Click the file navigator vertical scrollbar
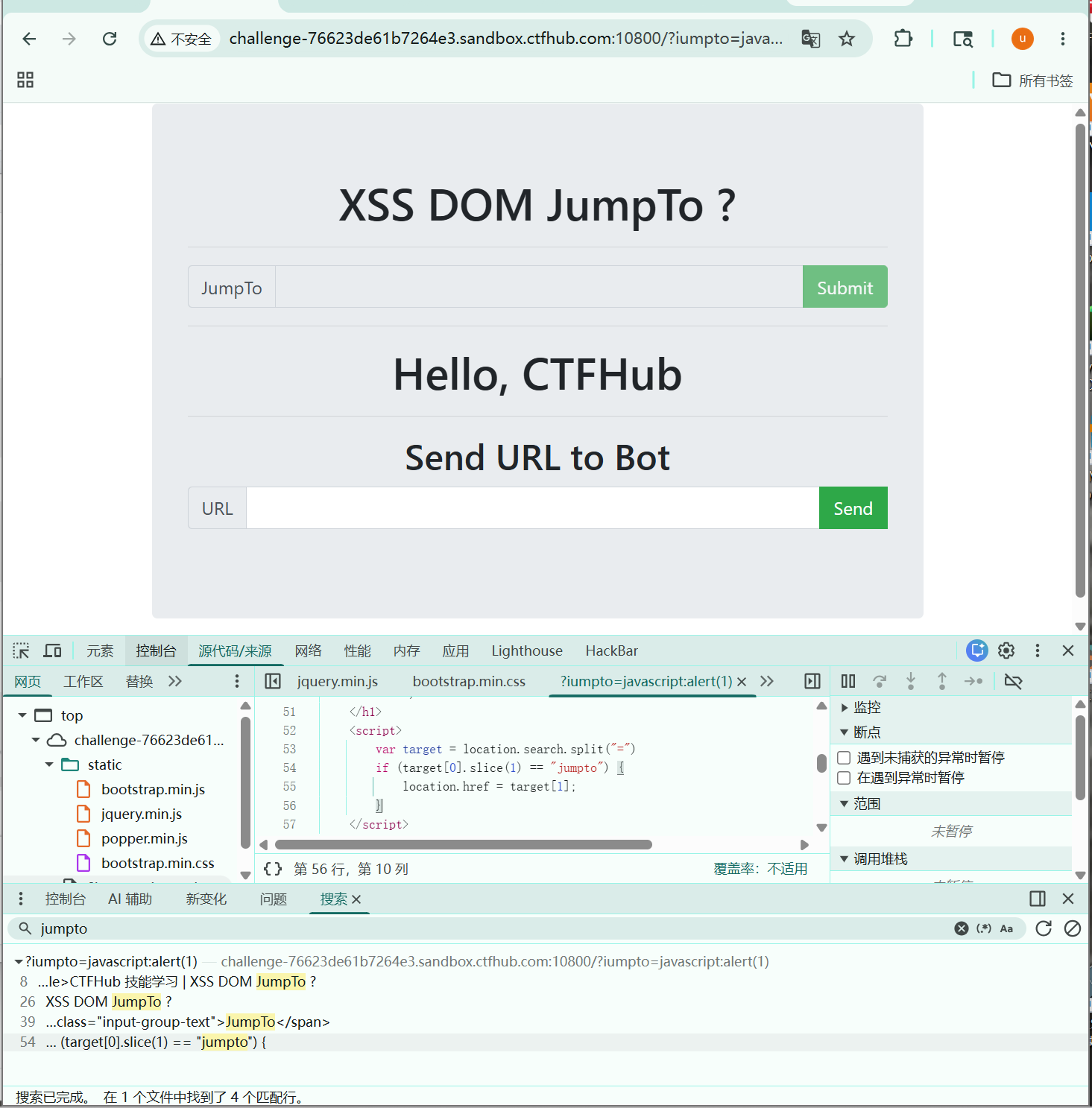Viewport: 1092px width, 1108px height. (245, 782)
